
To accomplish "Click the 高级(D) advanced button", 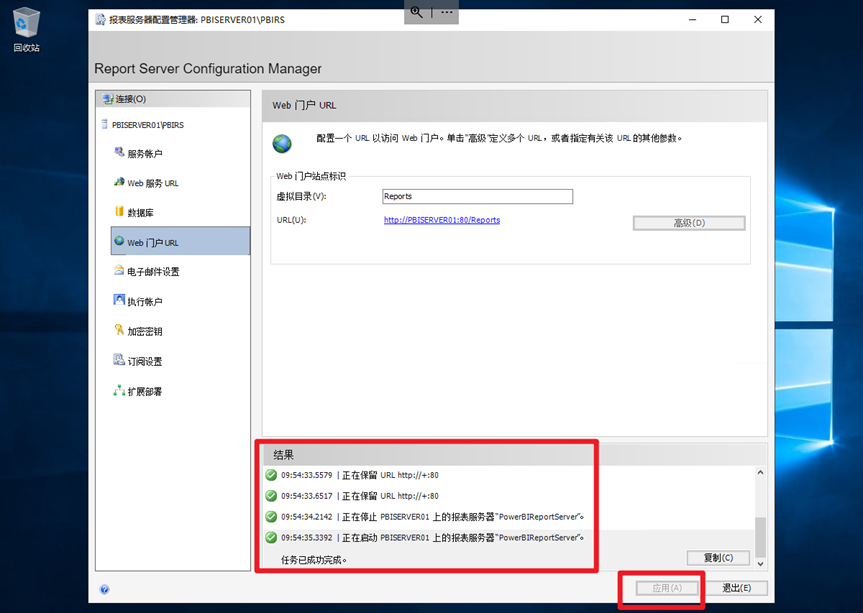I will point(689,223).
